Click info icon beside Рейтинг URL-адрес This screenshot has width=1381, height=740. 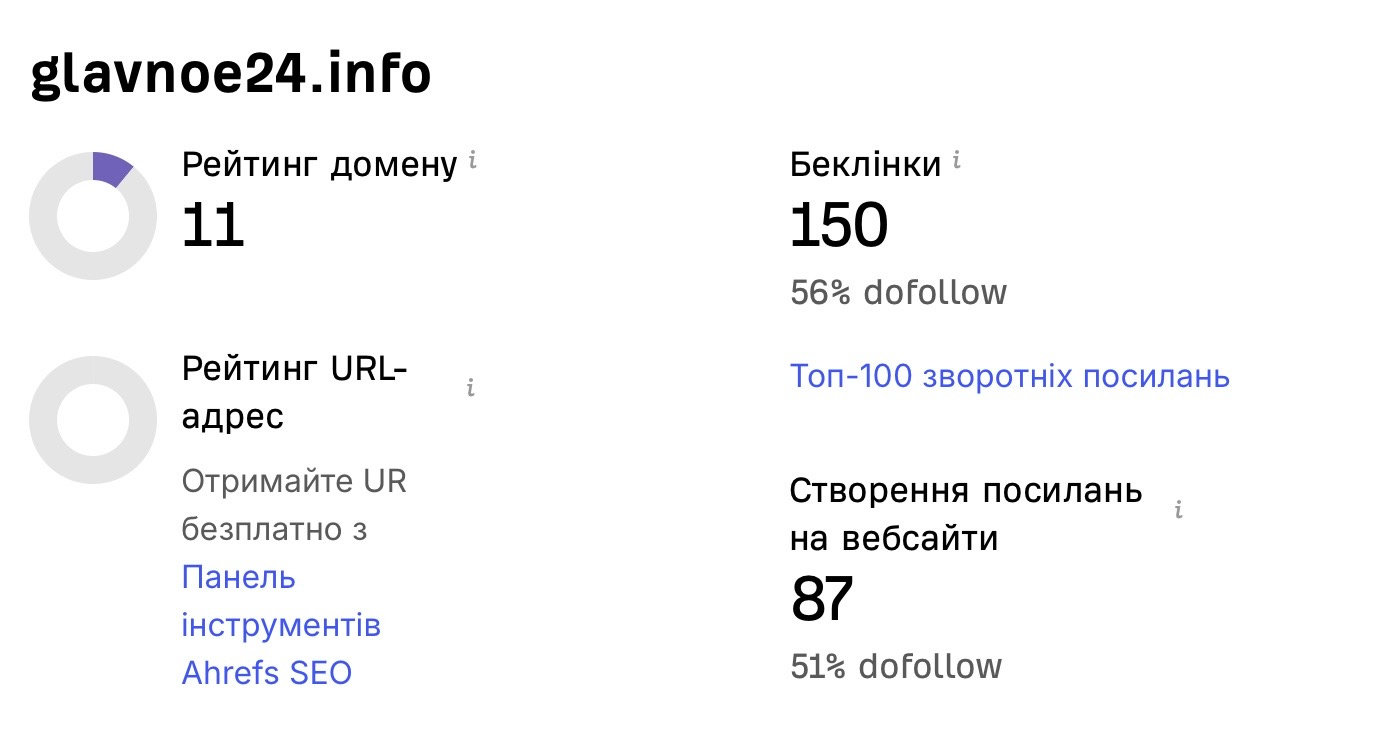[x=470, y=388]
